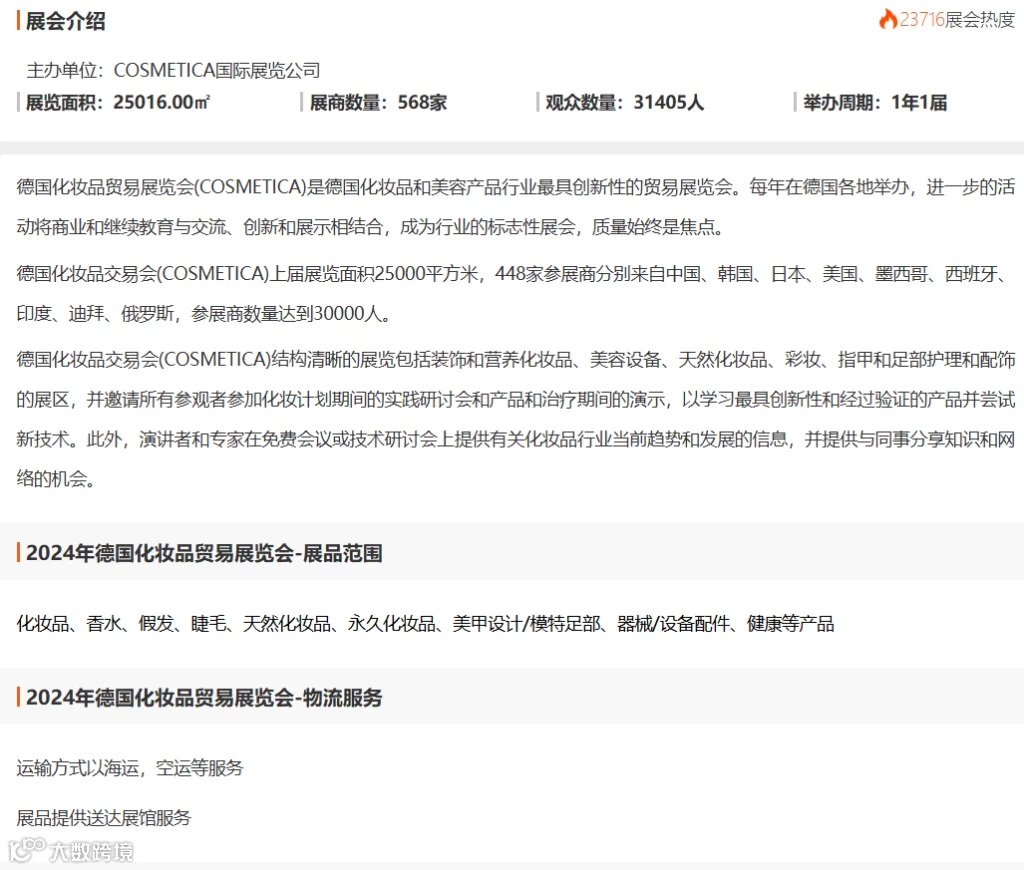
Task: Click the line beginning 动将商业和继续教育与交流
Action: [x=370, y=227]
